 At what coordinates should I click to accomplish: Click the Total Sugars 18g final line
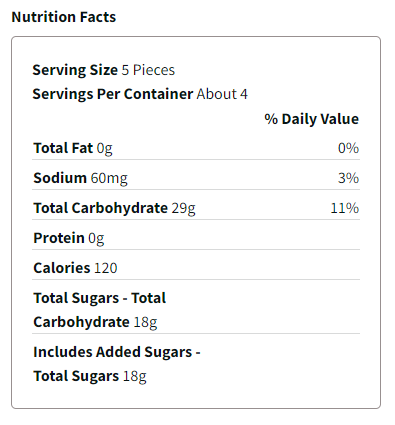pyautogui.click(x=90, y=376)
